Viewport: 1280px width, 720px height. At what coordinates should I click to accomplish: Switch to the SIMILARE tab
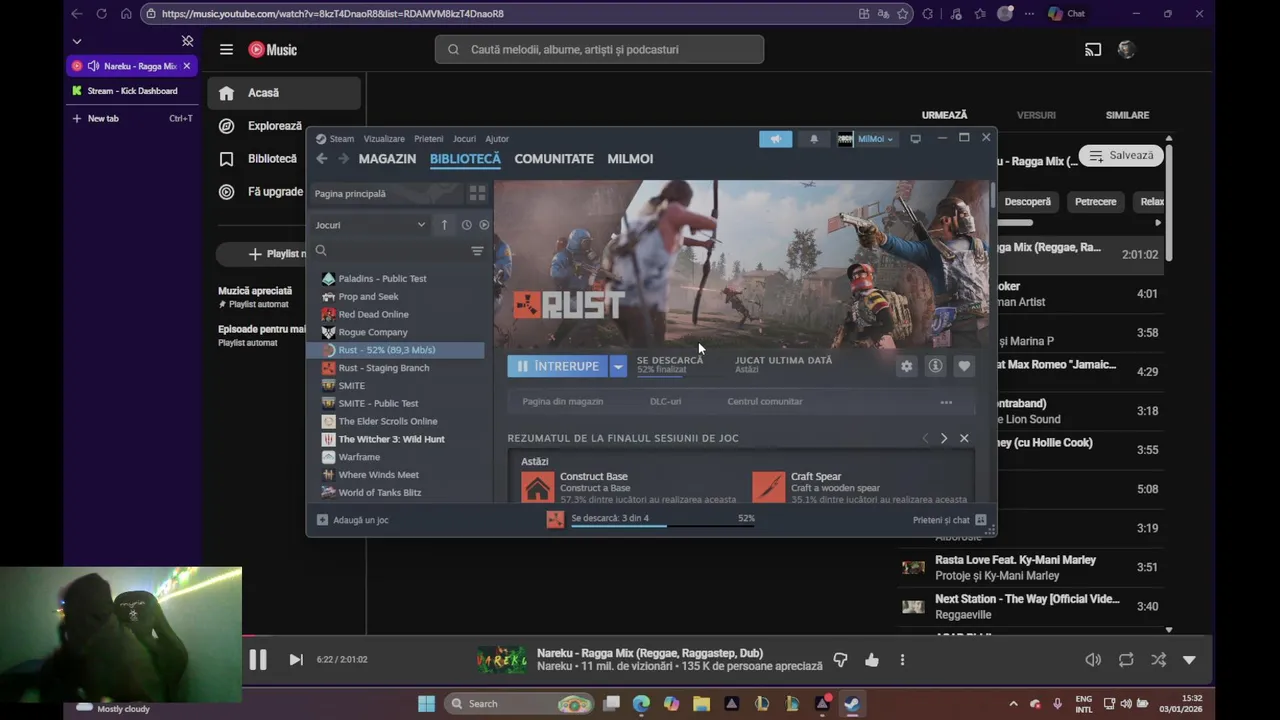(1127, 115)
